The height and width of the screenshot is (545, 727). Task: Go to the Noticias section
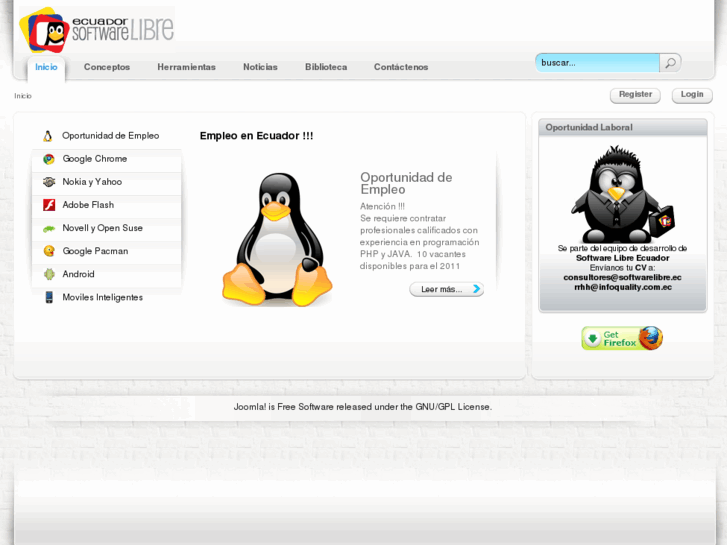click(x=260, y=67)
